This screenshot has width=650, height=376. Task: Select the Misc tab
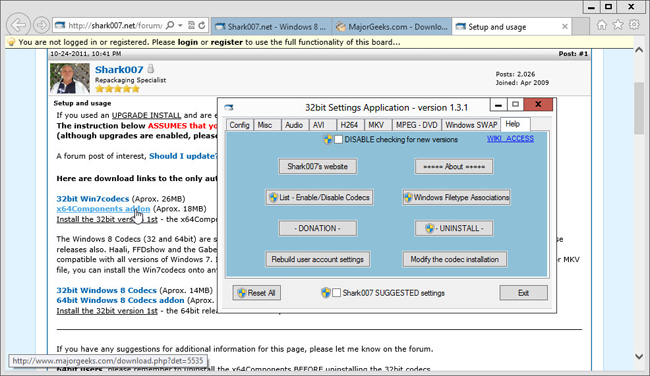point(264,125)
